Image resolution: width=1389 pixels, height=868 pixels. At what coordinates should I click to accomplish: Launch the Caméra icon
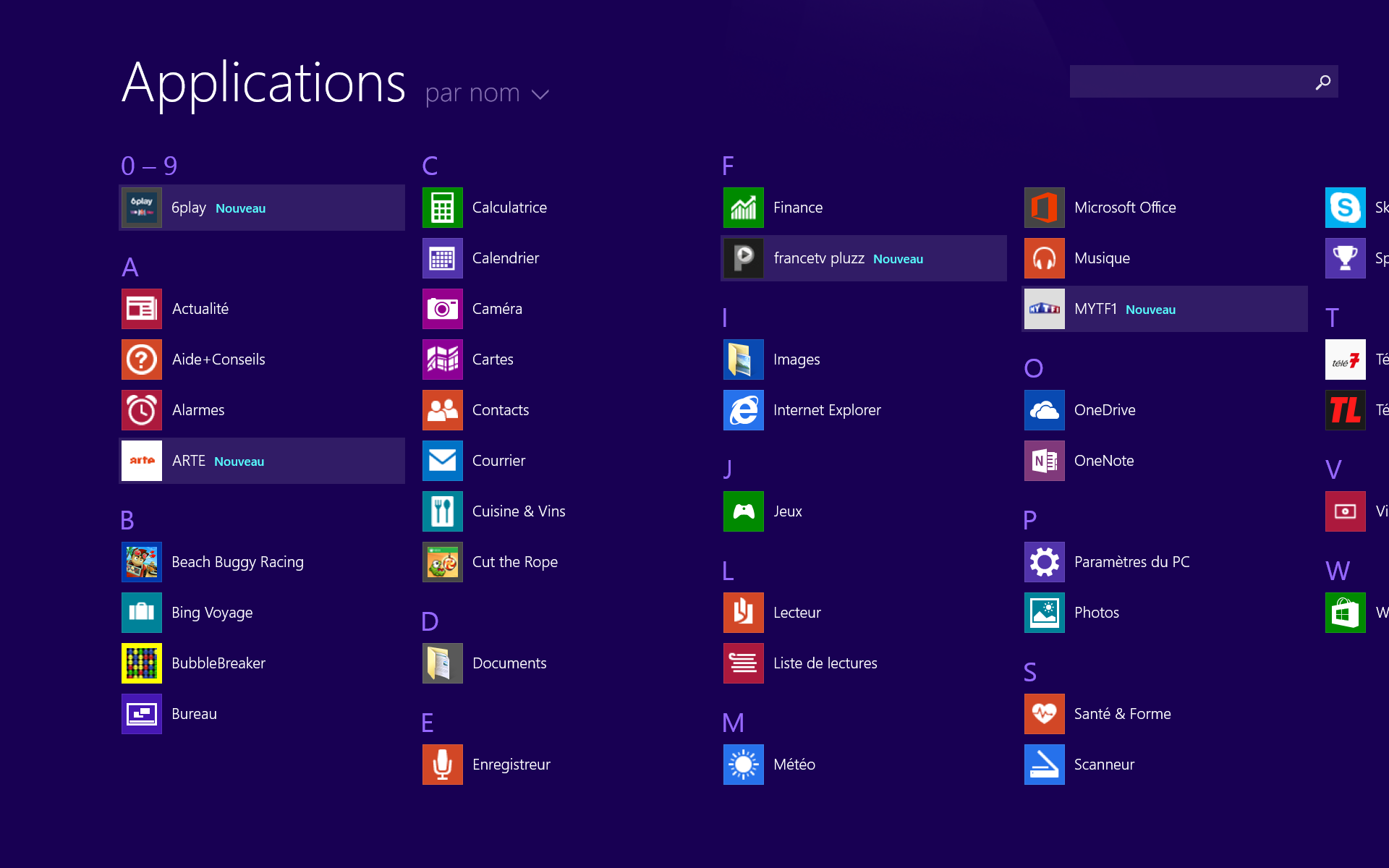(x=443, y=309)
